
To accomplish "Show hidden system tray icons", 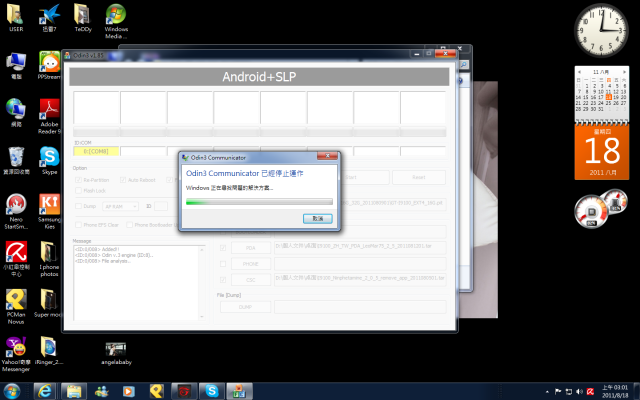I will coord(547,392).
